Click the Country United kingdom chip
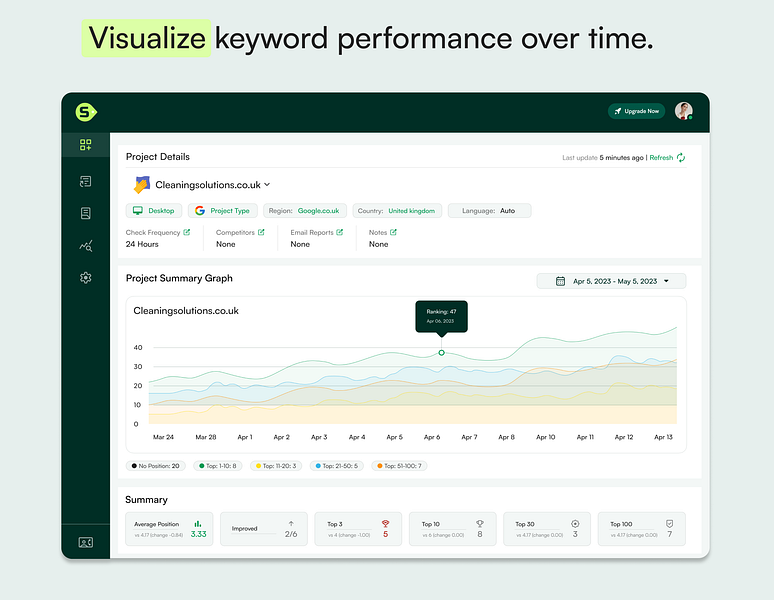Image resolution: width=774 pixels, height=600 pixels. (397, 211)
